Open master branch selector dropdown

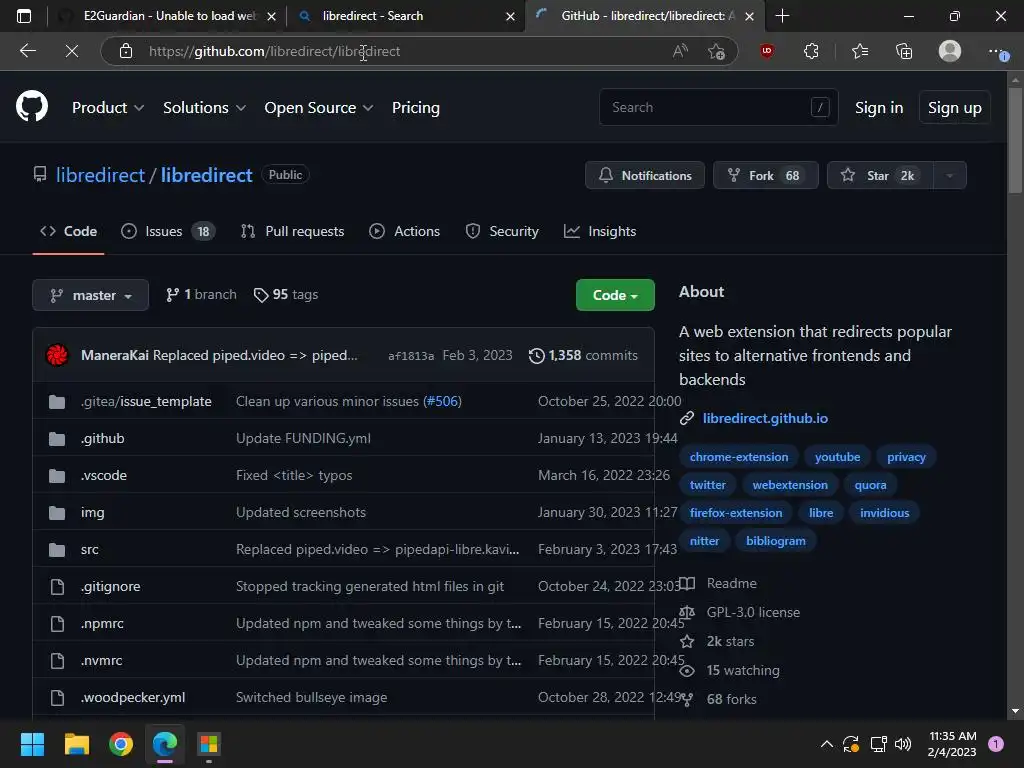[x=90, y=295]
